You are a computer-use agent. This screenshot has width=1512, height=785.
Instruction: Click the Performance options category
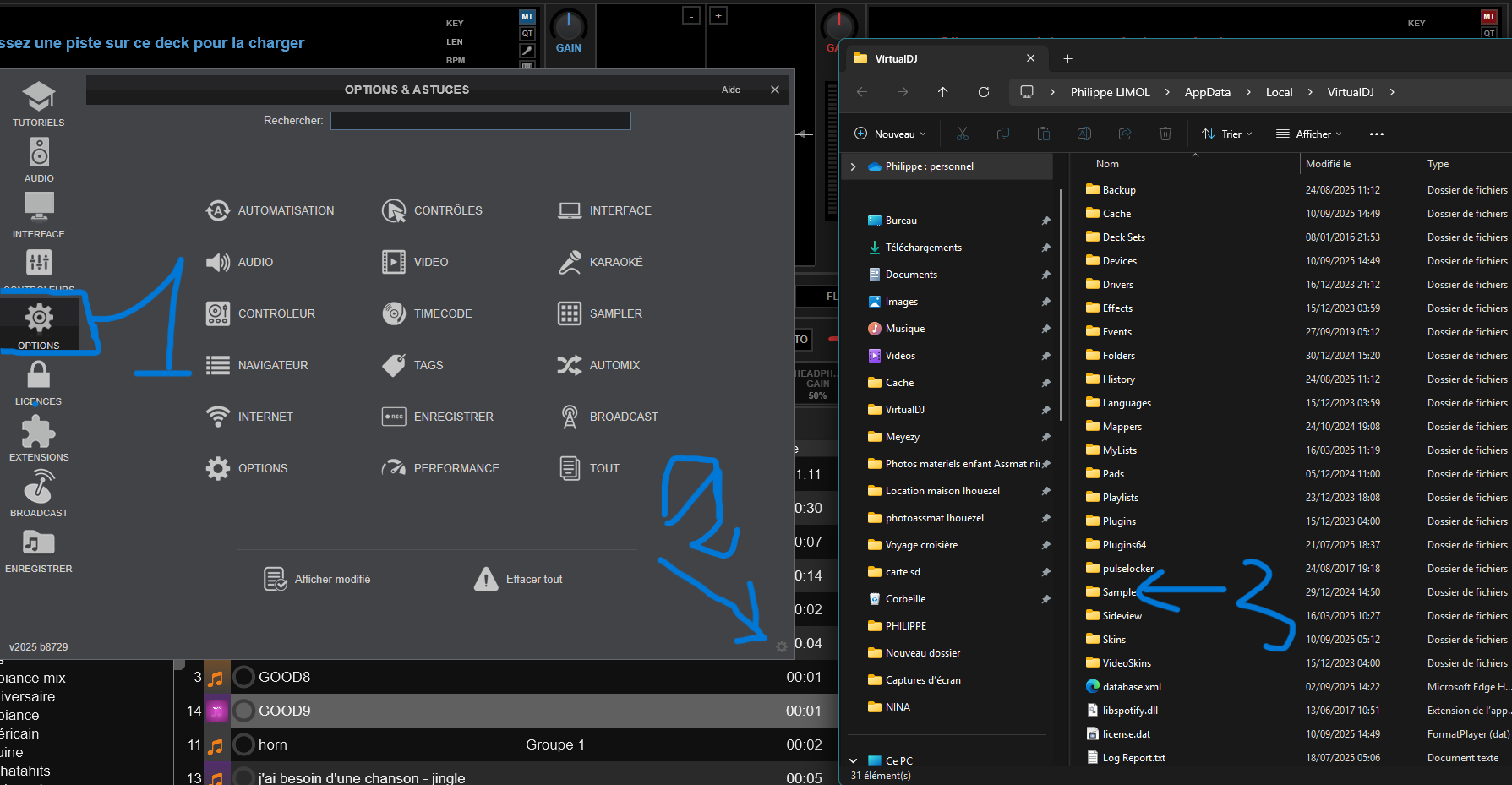point(440,469)
